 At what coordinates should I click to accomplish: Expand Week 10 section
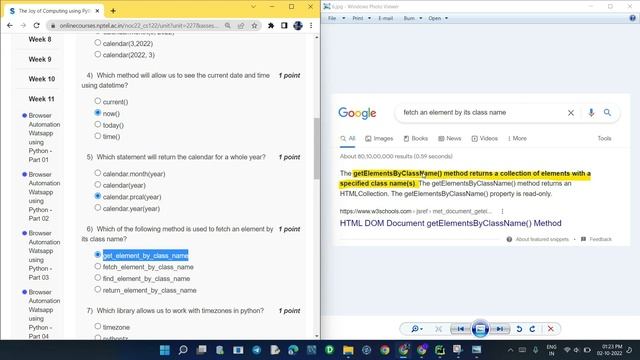(42, 79)
